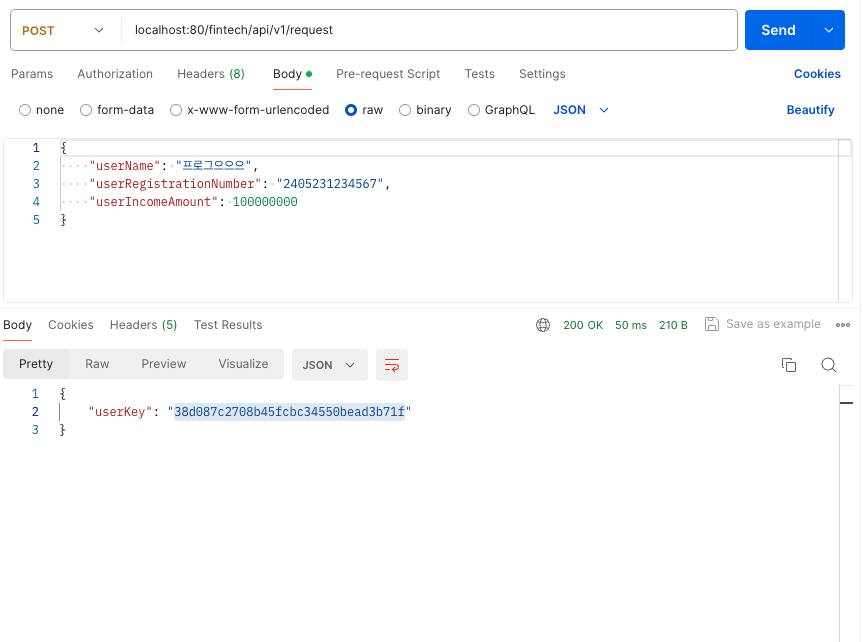Click the response scrollbar marker

(x=846, y=403)
